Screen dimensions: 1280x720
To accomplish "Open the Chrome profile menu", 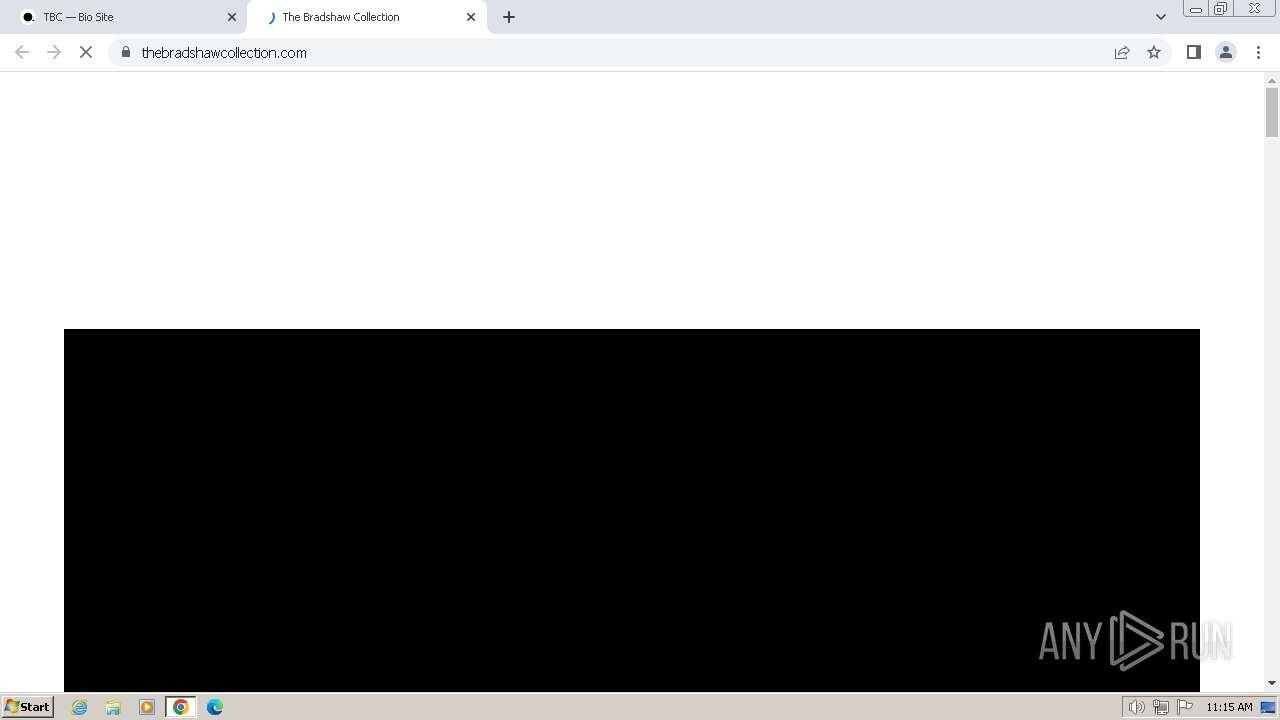I will click(1226, 52).
